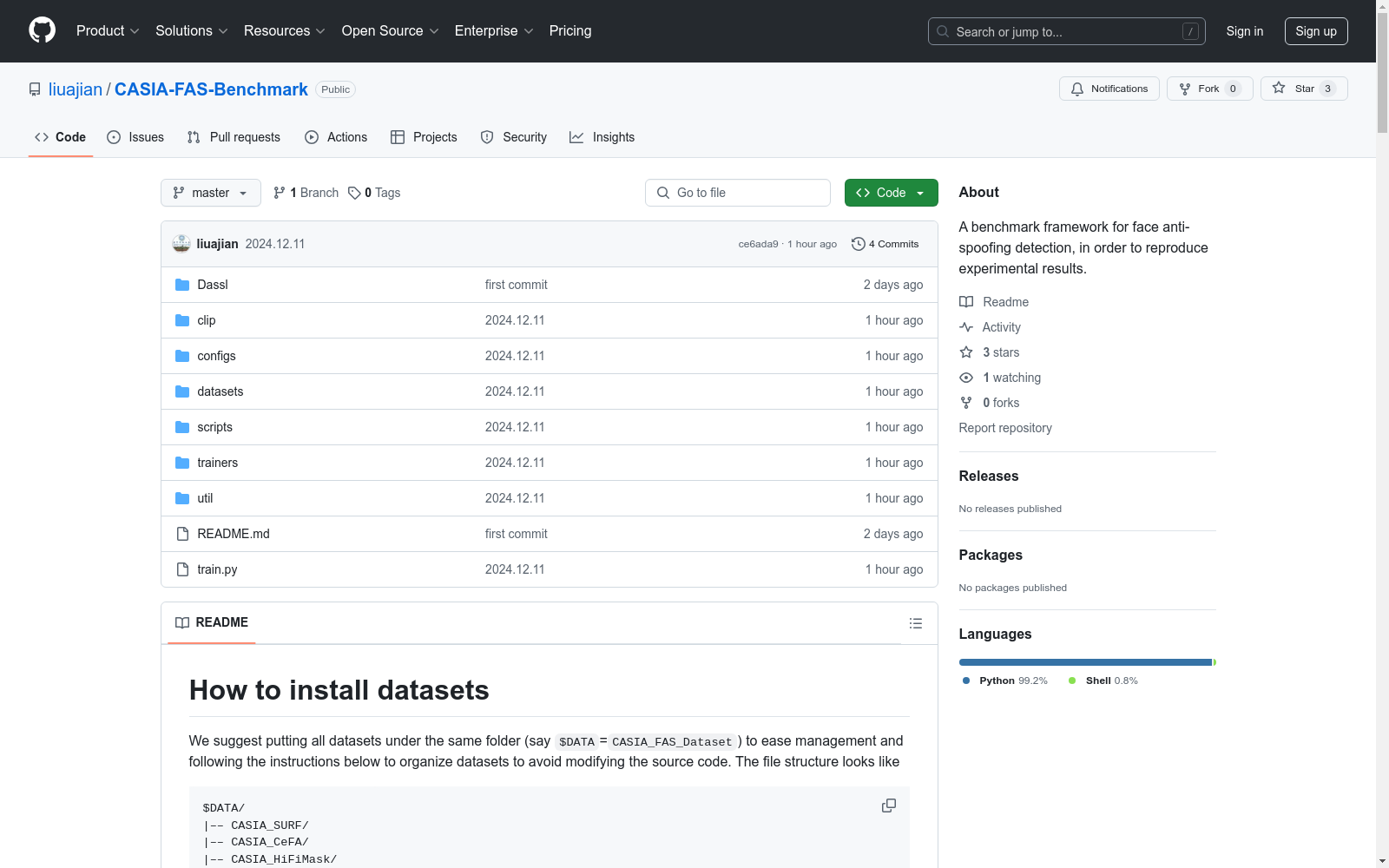Expand the Solutions menu
This screenshot has width=1389, height=868.
[x=192, y=30]
